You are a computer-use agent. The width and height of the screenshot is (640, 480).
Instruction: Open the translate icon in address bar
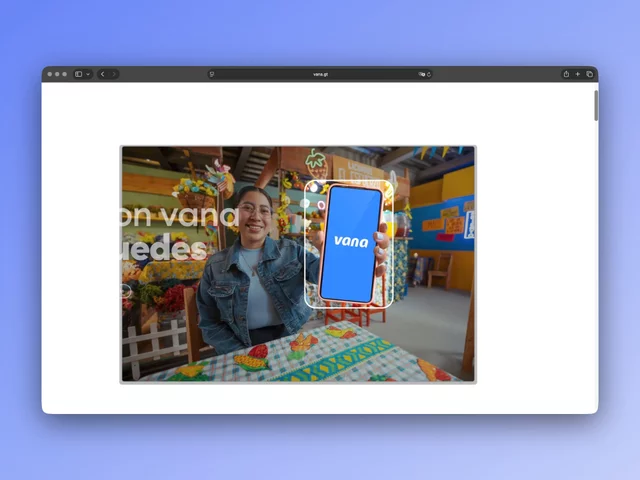[421, 74]
